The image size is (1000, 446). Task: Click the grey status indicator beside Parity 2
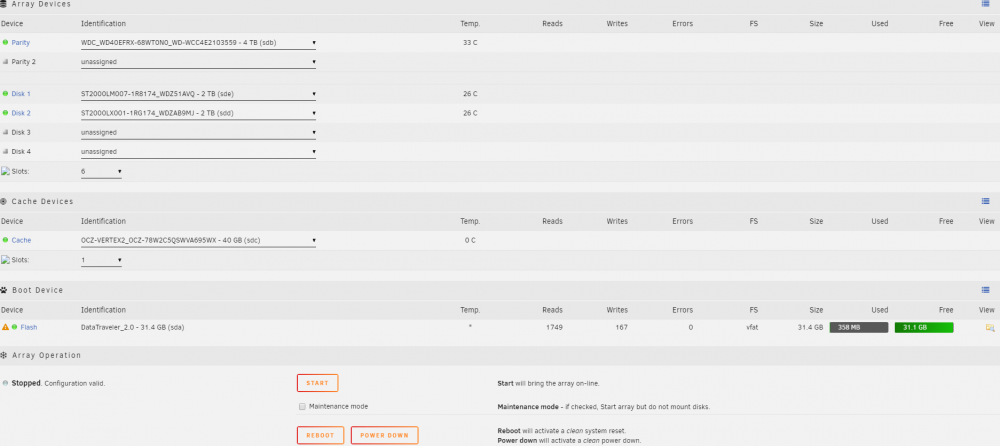5,62
